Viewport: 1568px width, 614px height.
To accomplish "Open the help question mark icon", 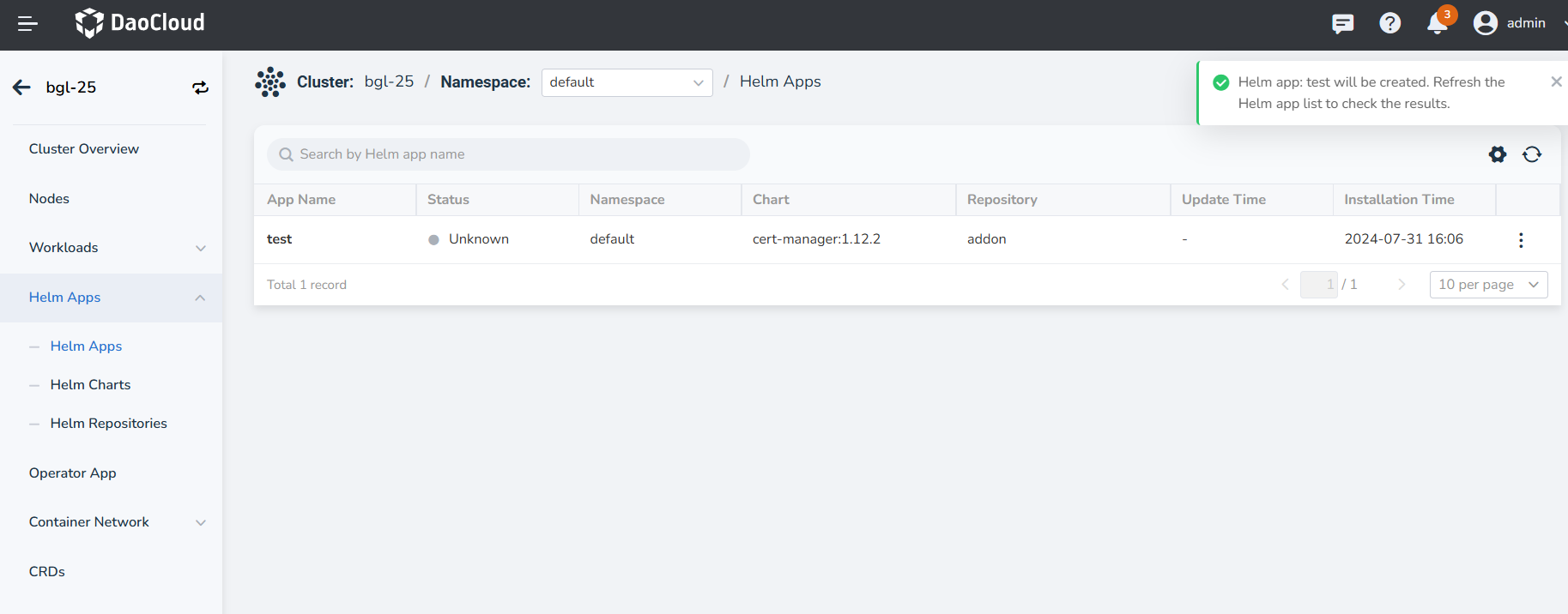I will pyautogui.click(x=1389, y=23).
